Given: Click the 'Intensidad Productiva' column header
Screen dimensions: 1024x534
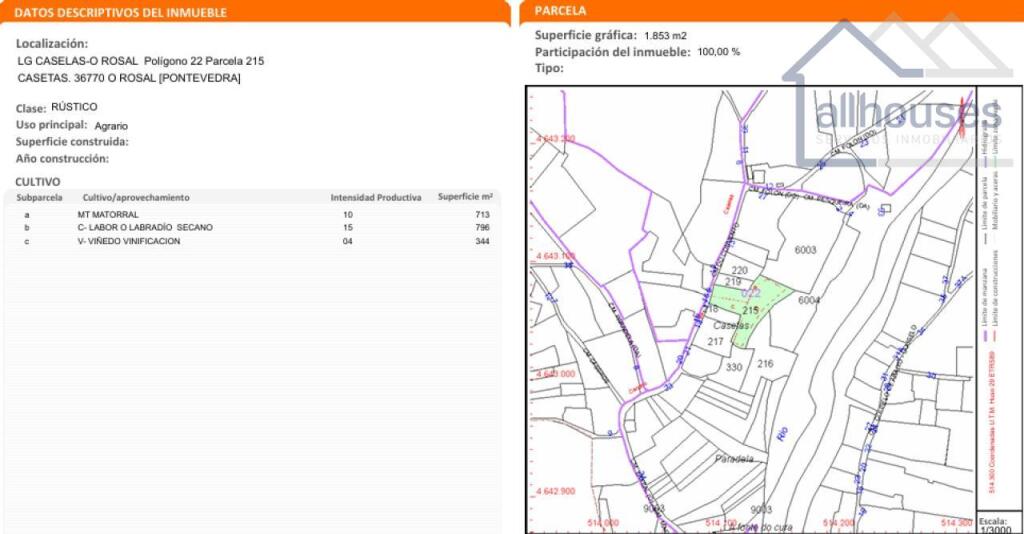Looking at the screenshot, I should (376, 197).
